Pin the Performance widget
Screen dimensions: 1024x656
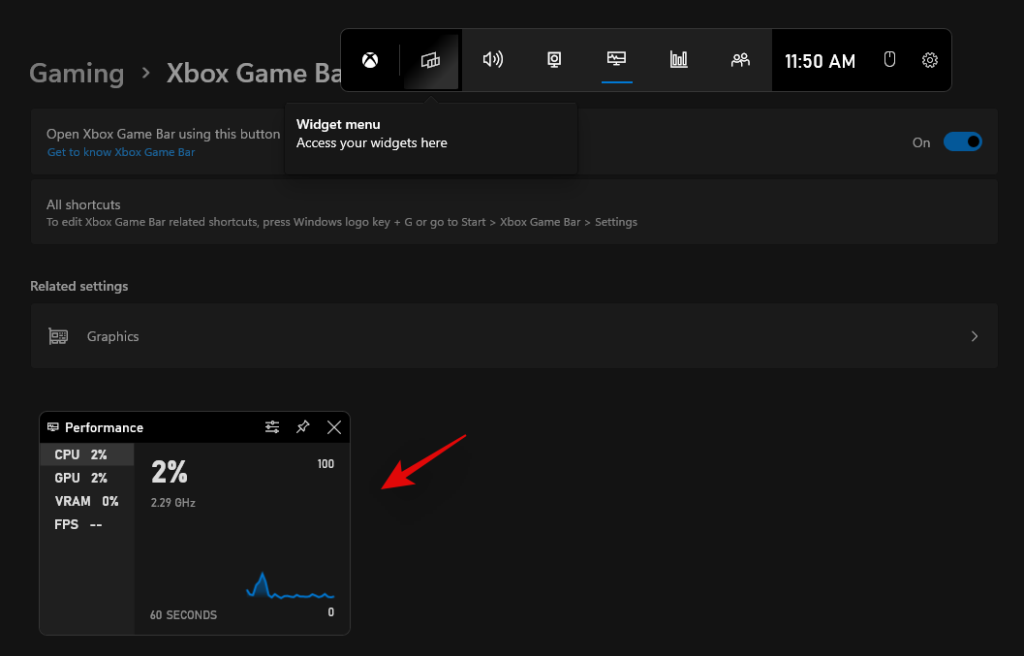point(302,427)
